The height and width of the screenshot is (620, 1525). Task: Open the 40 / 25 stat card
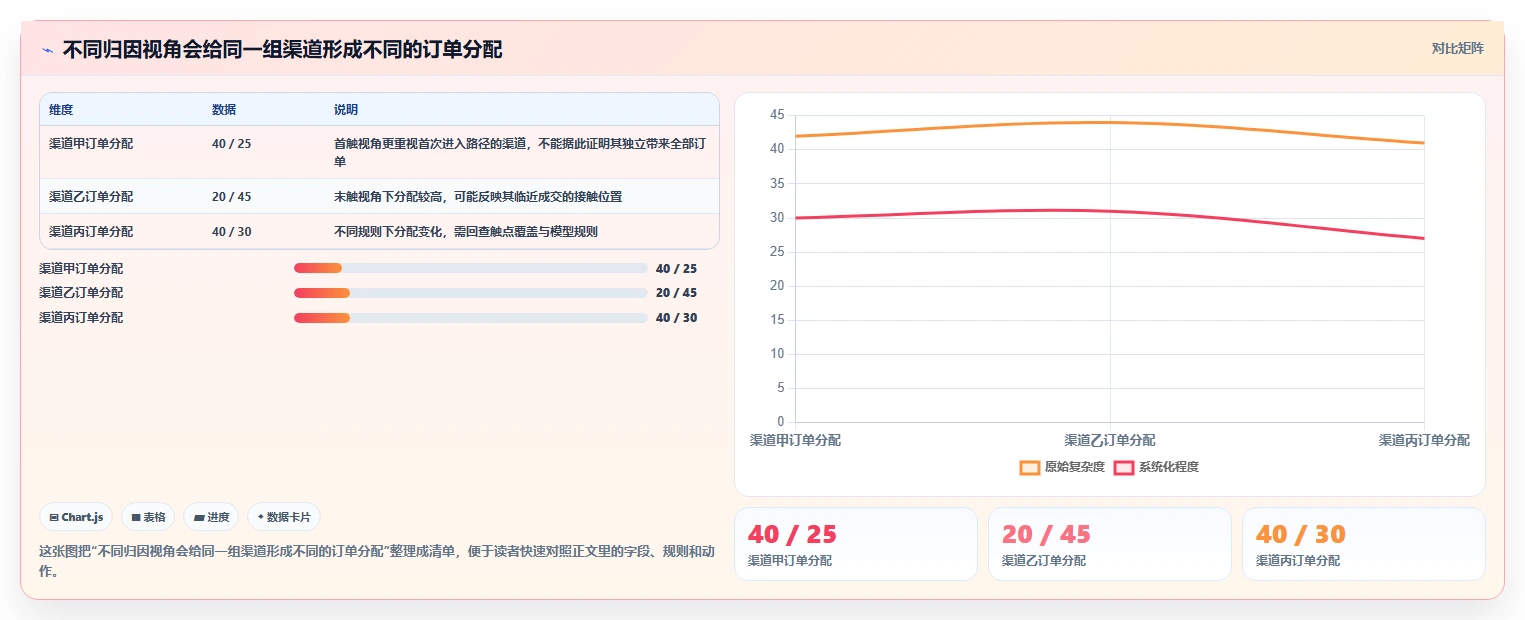pos(856,544)
